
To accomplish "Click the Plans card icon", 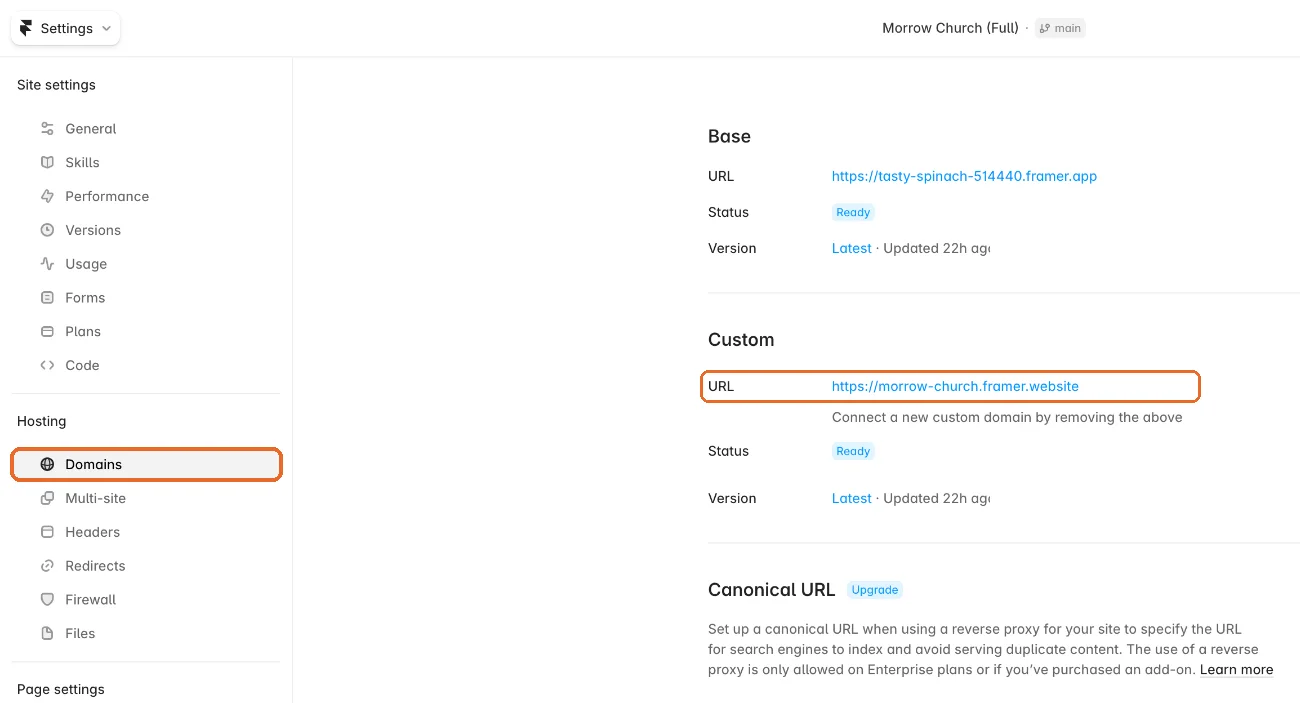I will 47,331.
